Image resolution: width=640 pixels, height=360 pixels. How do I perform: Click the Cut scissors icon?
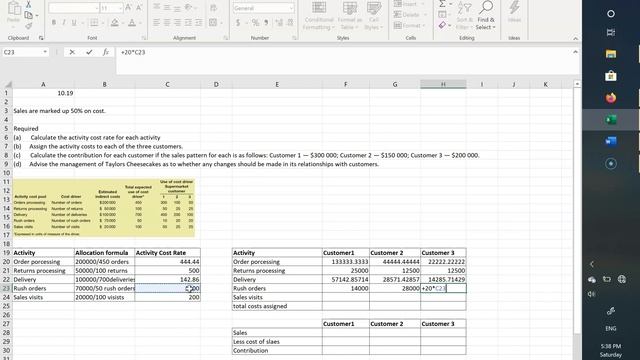[x=29, y=4]
